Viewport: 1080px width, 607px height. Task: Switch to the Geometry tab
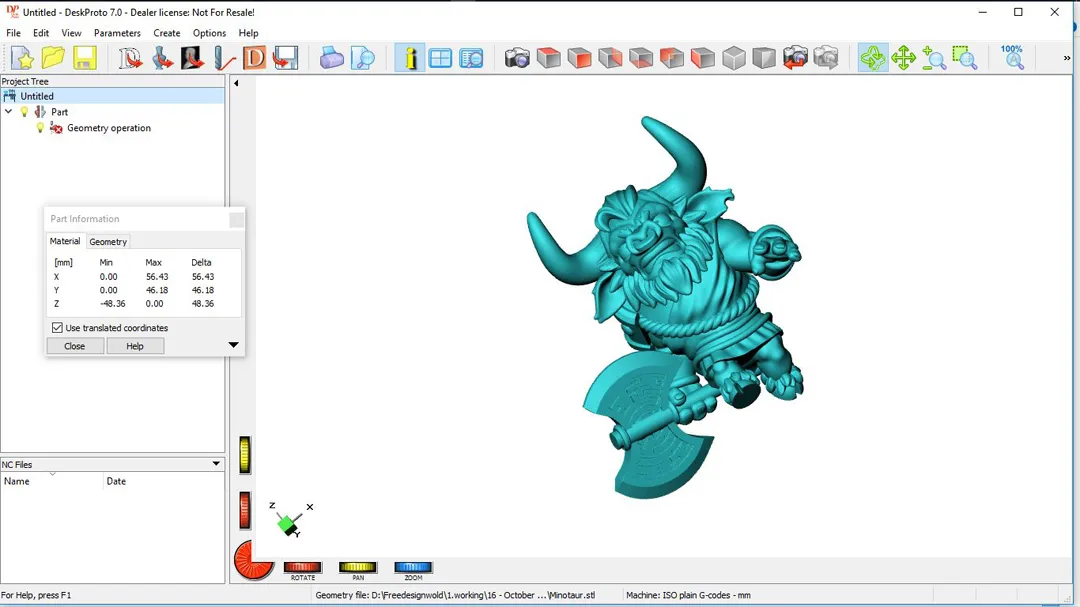pos(108,242)
